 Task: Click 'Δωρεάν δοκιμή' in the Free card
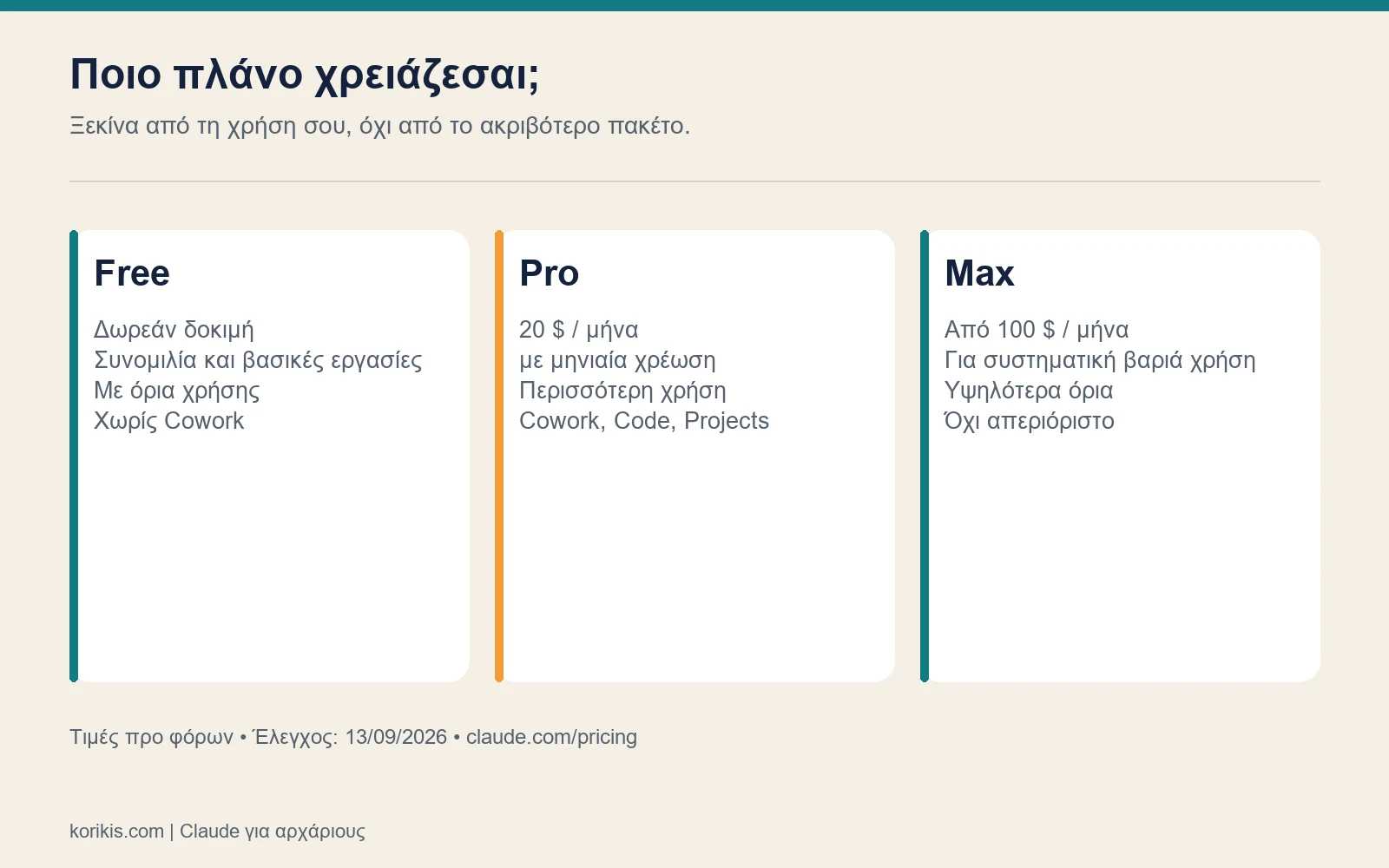(174, 330)
